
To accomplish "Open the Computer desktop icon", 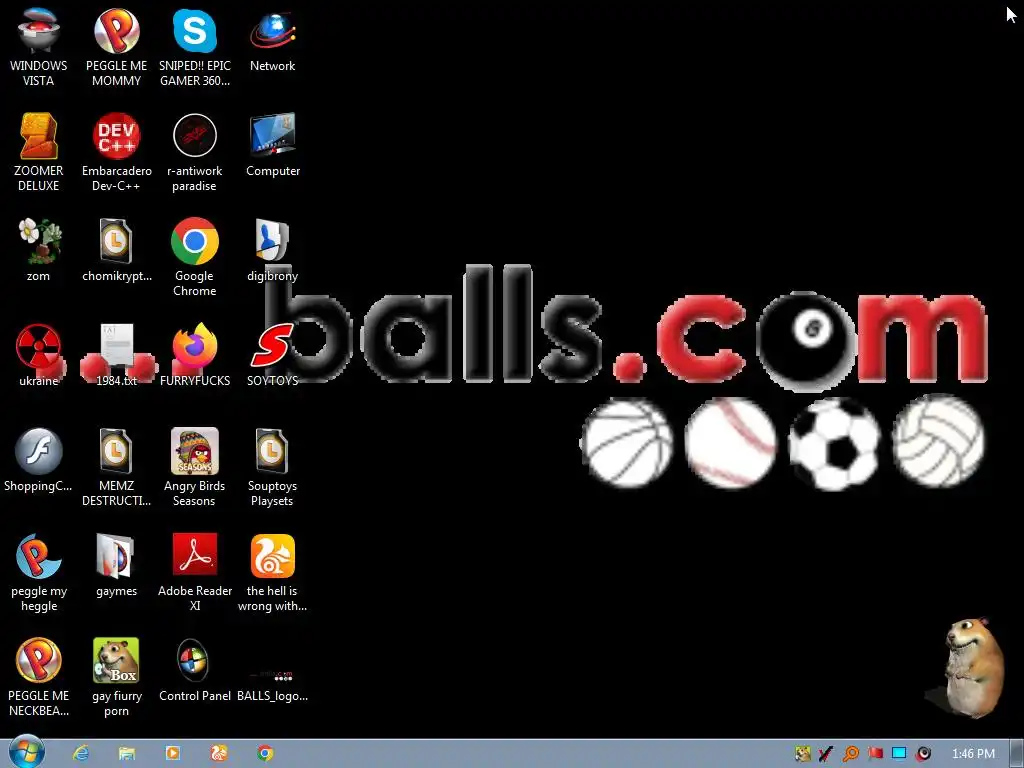I will tap(273, 145).
